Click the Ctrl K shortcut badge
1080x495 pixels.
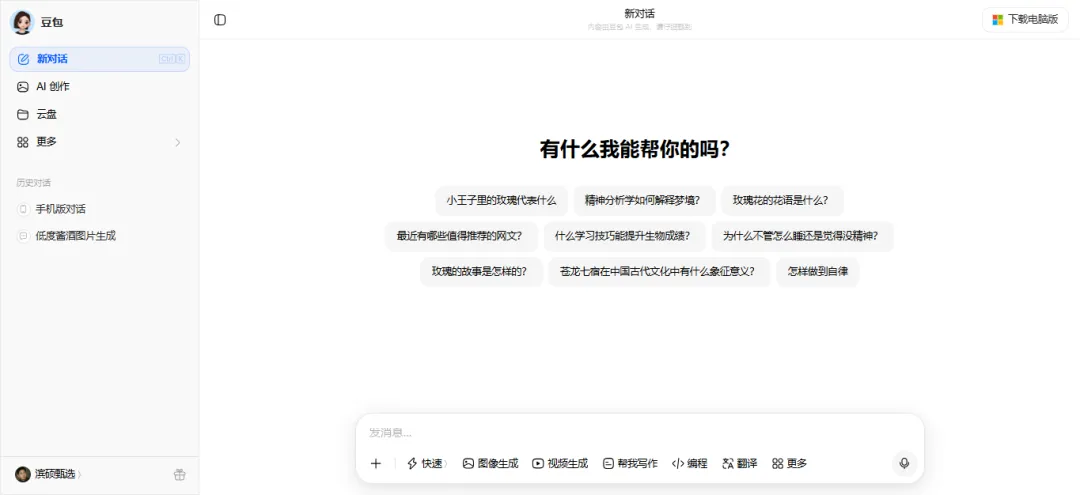[172, 59]
